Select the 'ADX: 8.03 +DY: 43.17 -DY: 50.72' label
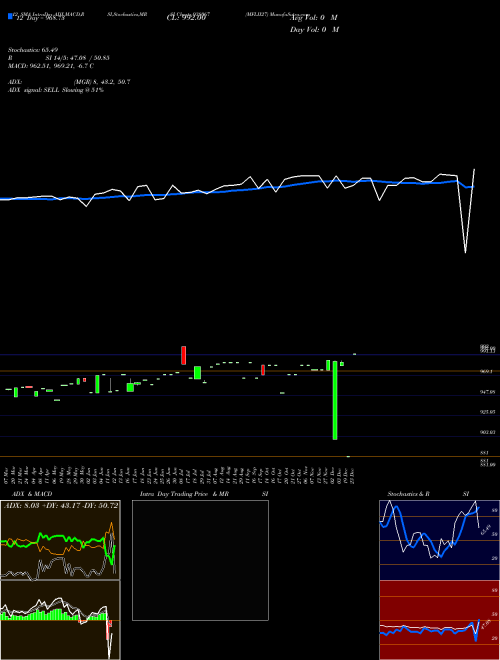Screen dimensions: 500x660 (x=61, y=506)
